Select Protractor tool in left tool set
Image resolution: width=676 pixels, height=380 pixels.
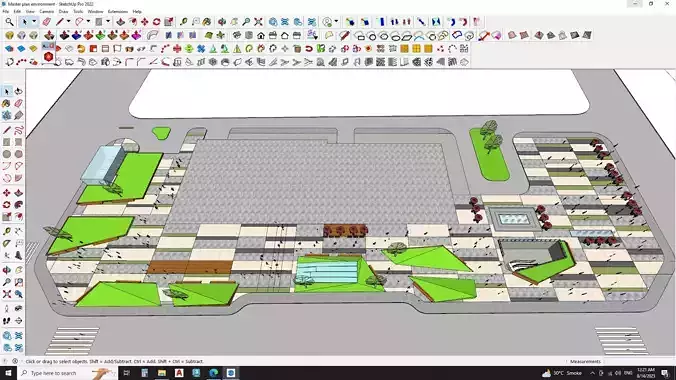click(7, 244)
